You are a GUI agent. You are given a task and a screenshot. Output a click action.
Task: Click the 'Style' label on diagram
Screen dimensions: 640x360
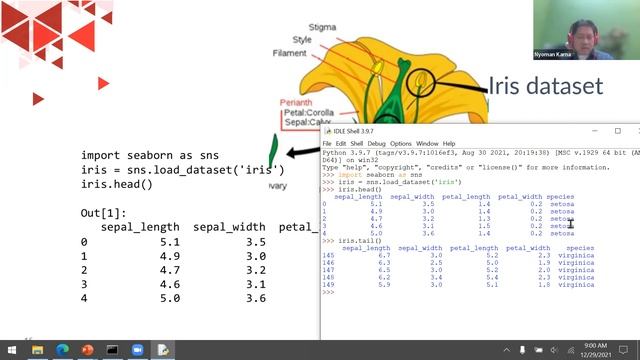point(302,40)
